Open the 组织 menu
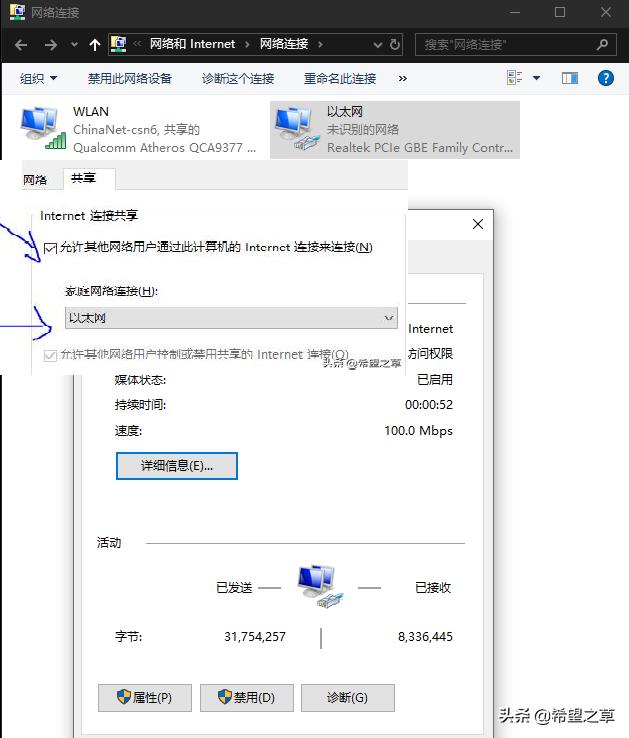Viewport: 629px width, 738px height. click(x=38, y=78)
